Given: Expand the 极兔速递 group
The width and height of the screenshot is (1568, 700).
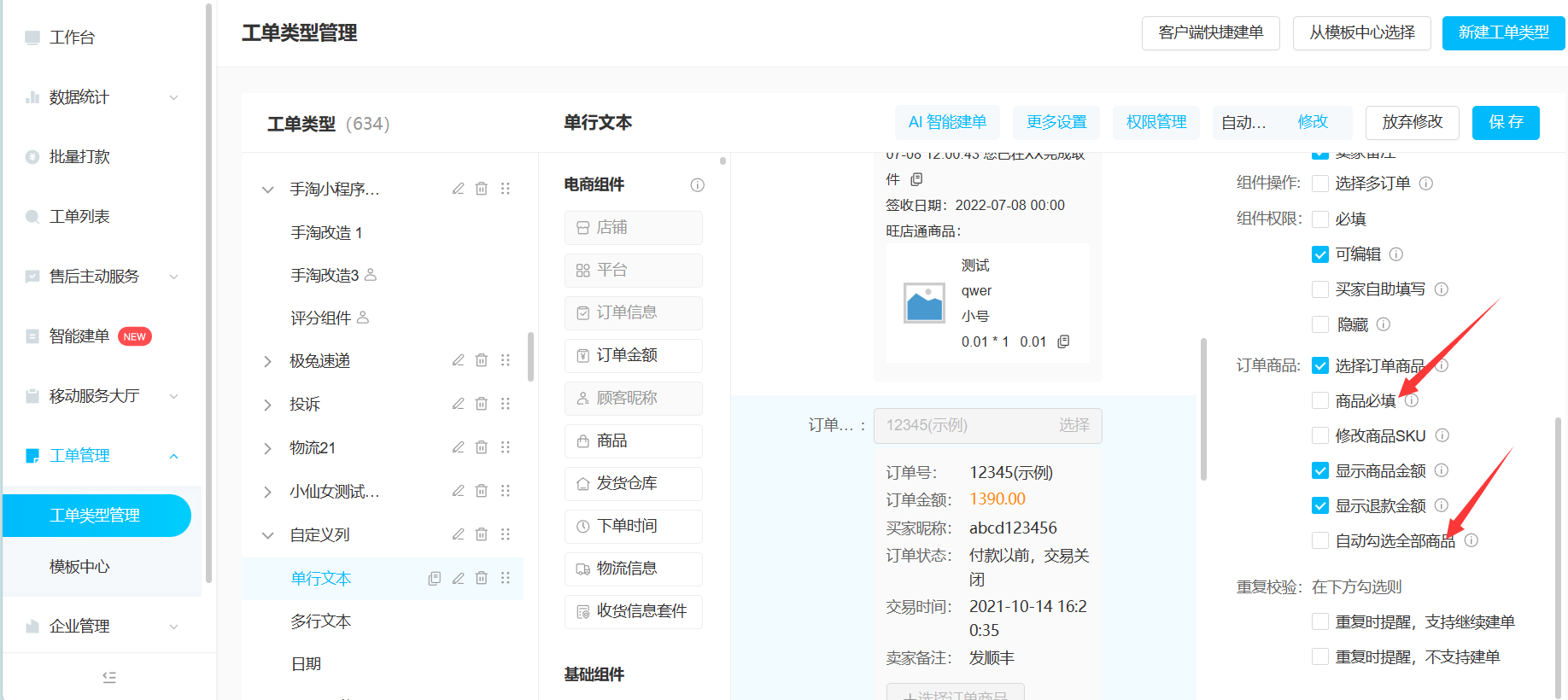Looking at the screenshot, I should [267, 361].
